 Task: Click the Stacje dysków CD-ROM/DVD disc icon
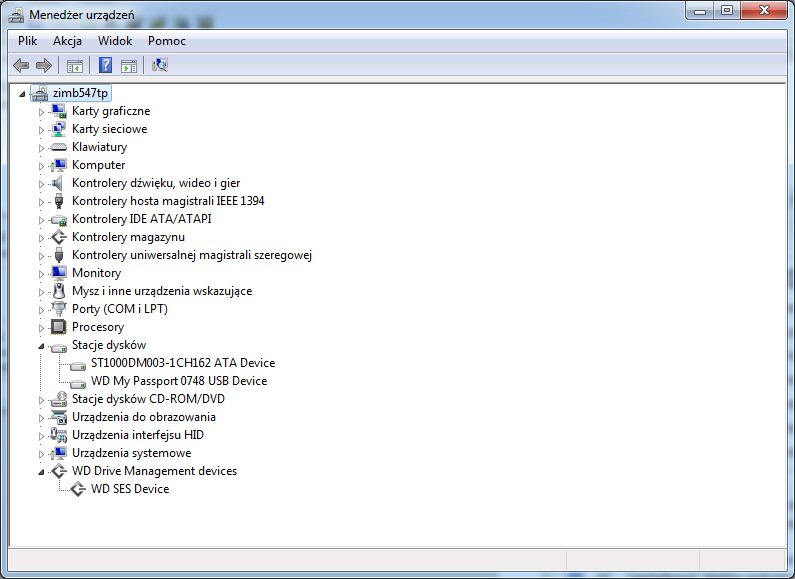(x=59, y=399)
